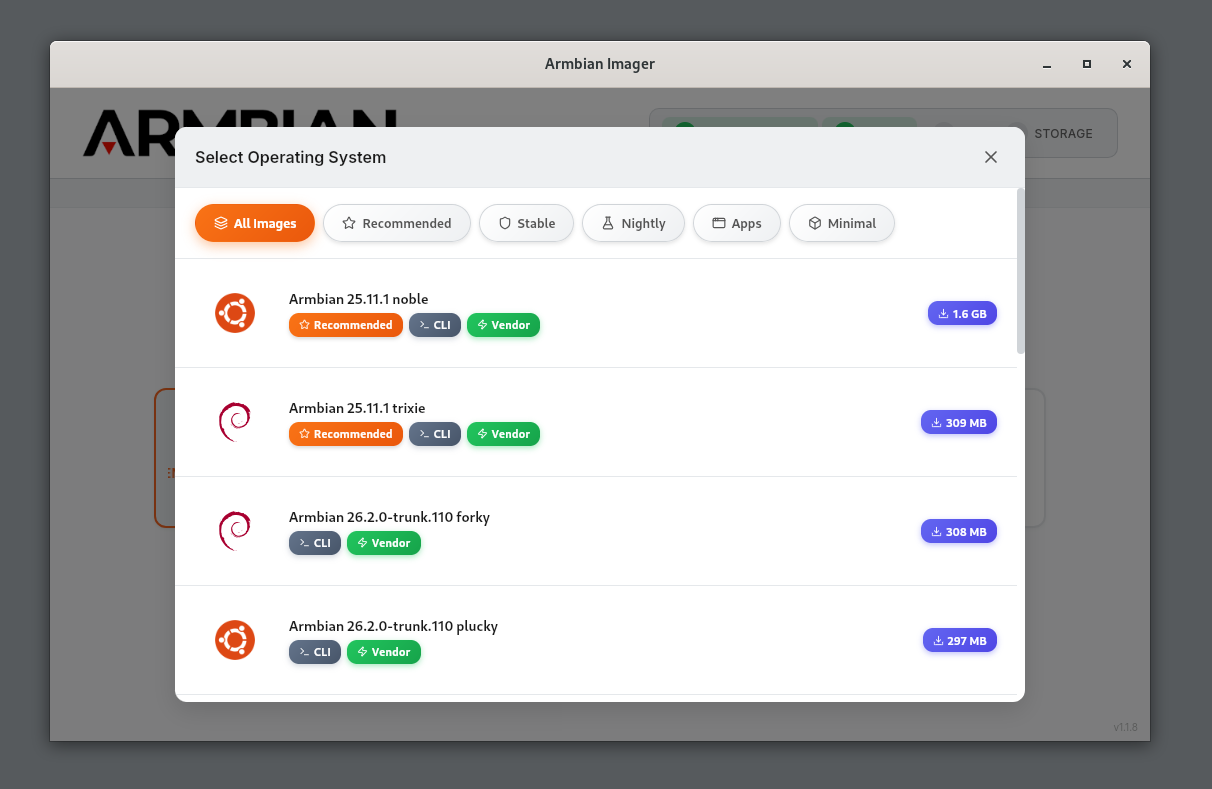Screen dimensions: 1212x789
Task: Click the 308 MB download badge
Action: [x=959, y=531]
